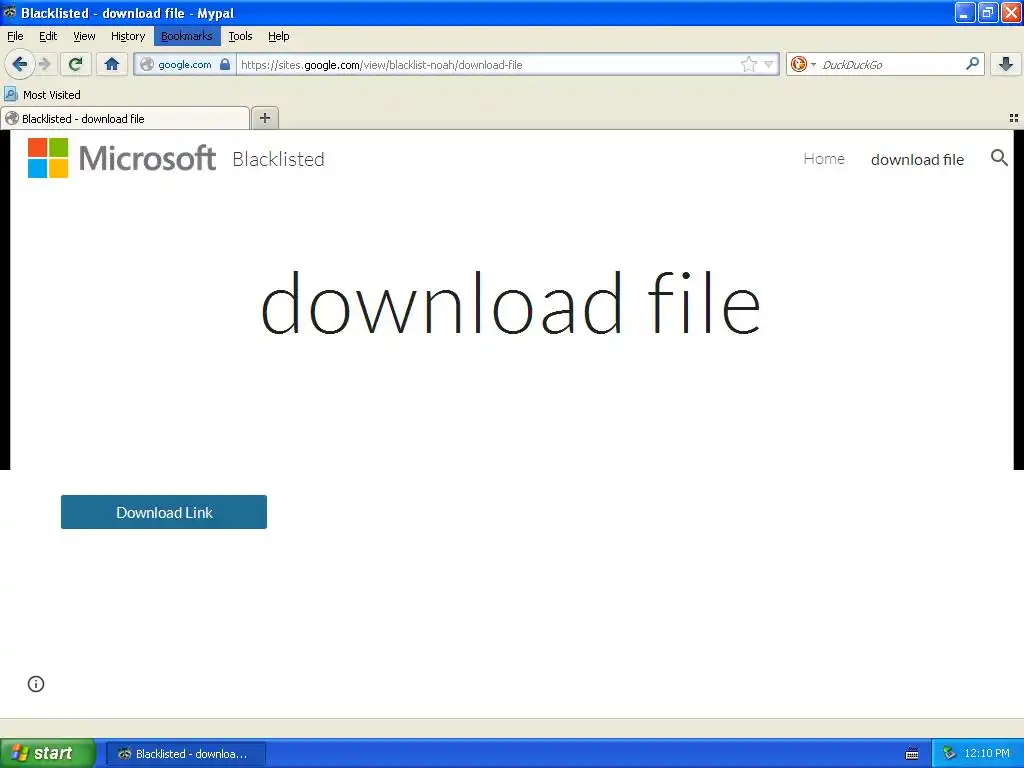Open the DuckDuckGo search engine selector
The width and height of the screenshot is (1024, 768).
click(x=803, y=64)
